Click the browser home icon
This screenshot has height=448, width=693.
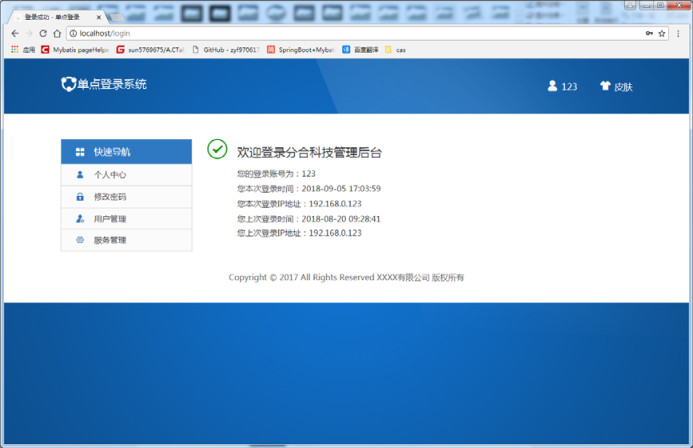(57, 33)
